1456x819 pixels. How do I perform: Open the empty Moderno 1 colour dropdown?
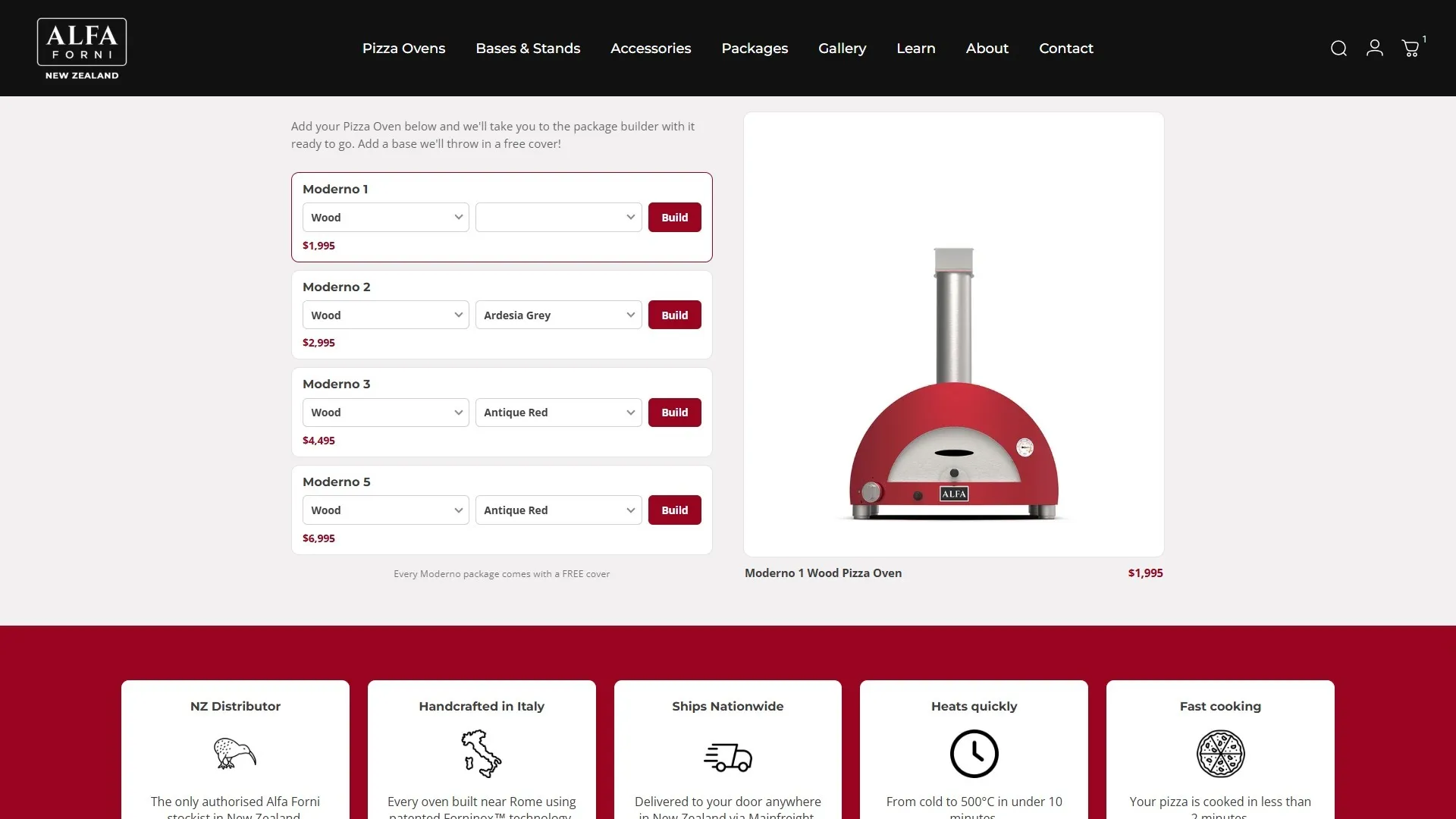(559, 218)
